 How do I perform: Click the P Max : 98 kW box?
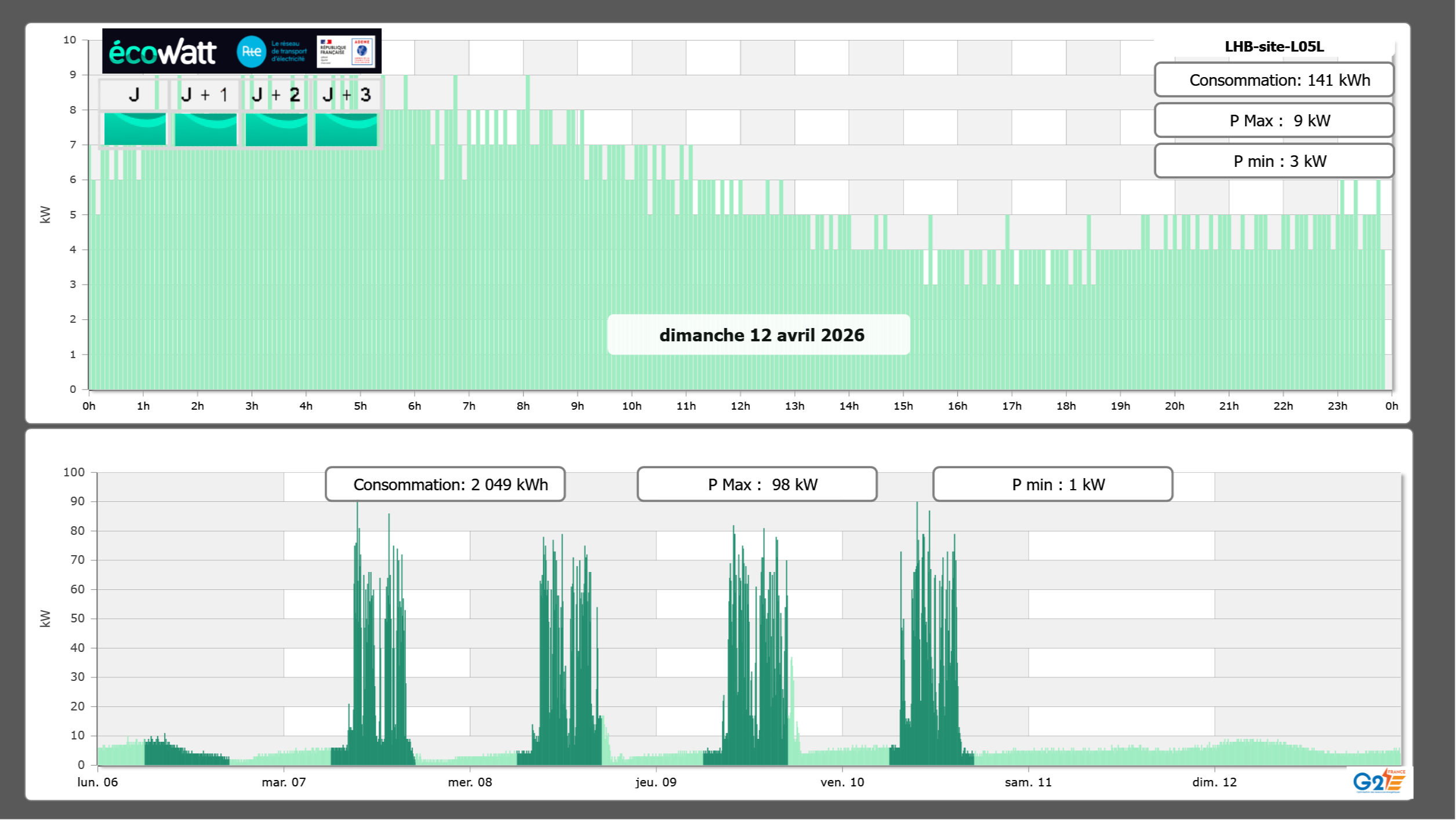coord(757,484)
